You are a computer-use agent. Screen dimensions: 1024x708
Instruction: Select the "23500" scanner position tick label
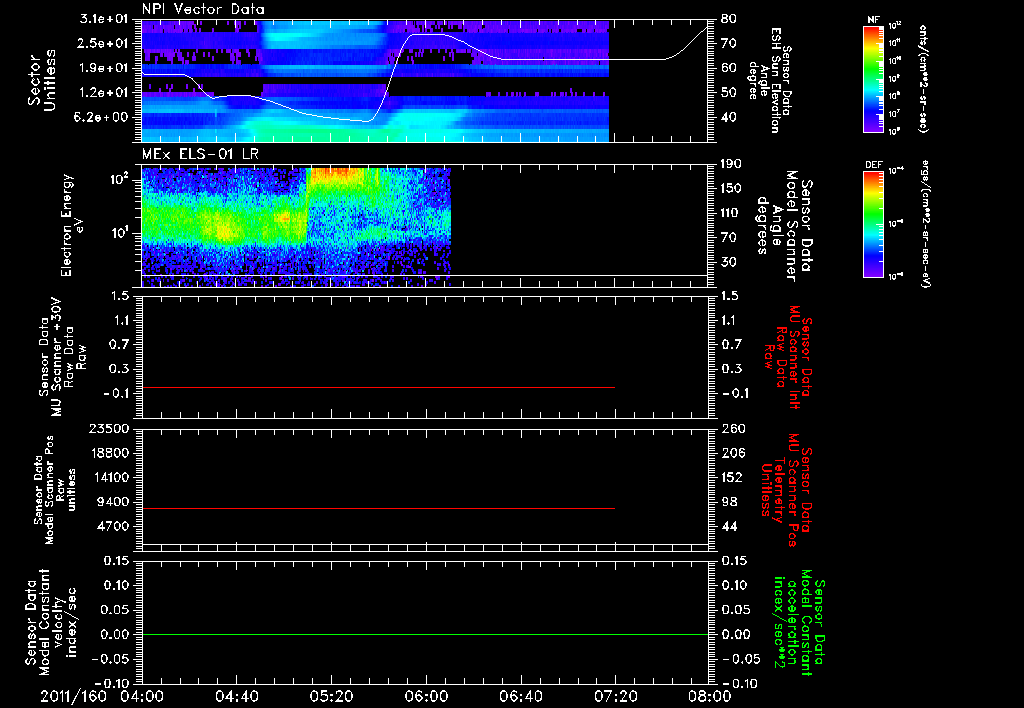pyautogui.click(x=110, y=428)
